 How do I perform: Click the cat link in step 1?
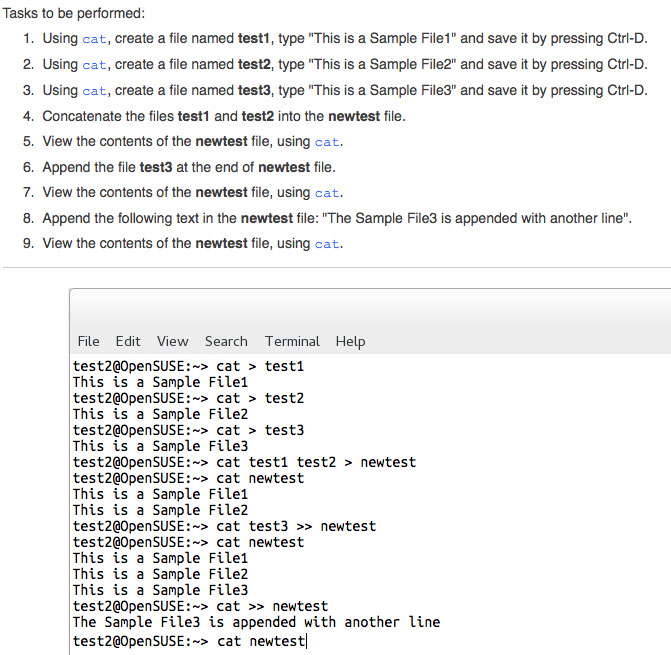[95, 39]
